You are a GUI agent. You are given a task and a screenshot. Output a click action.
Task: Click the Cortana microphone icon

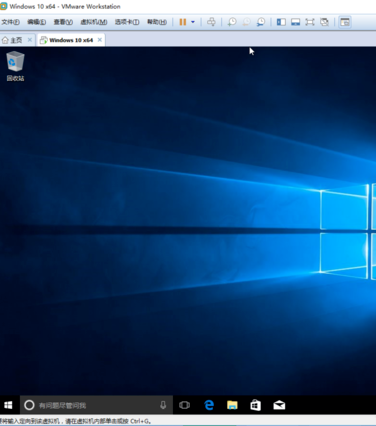(163, 405)
